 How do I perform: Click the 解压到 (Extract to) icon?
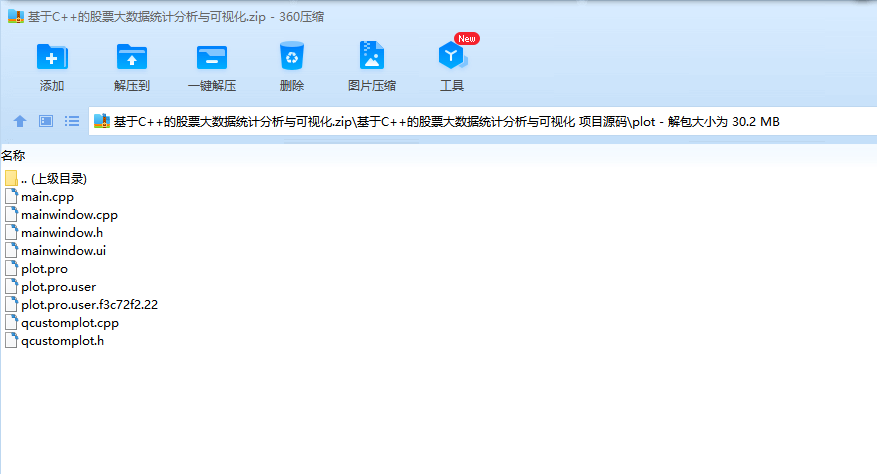click(x=132, y=57)
